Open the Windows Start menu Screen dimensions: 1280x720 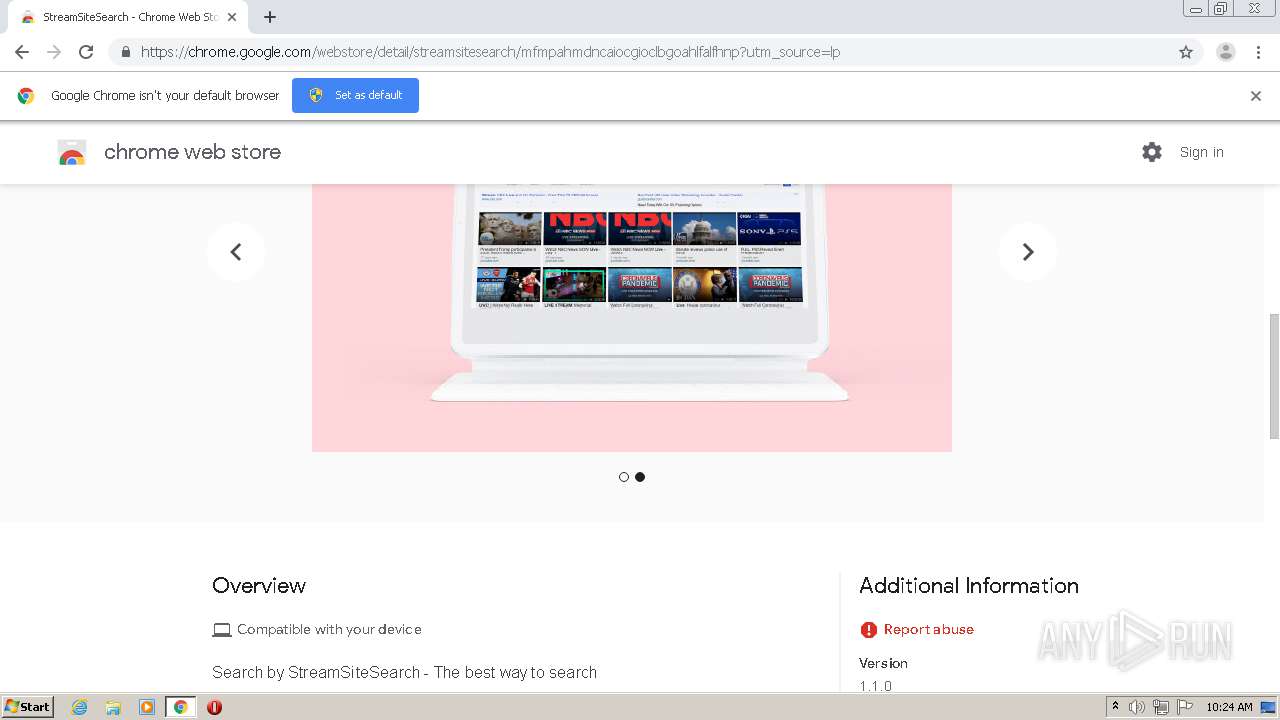27,707
